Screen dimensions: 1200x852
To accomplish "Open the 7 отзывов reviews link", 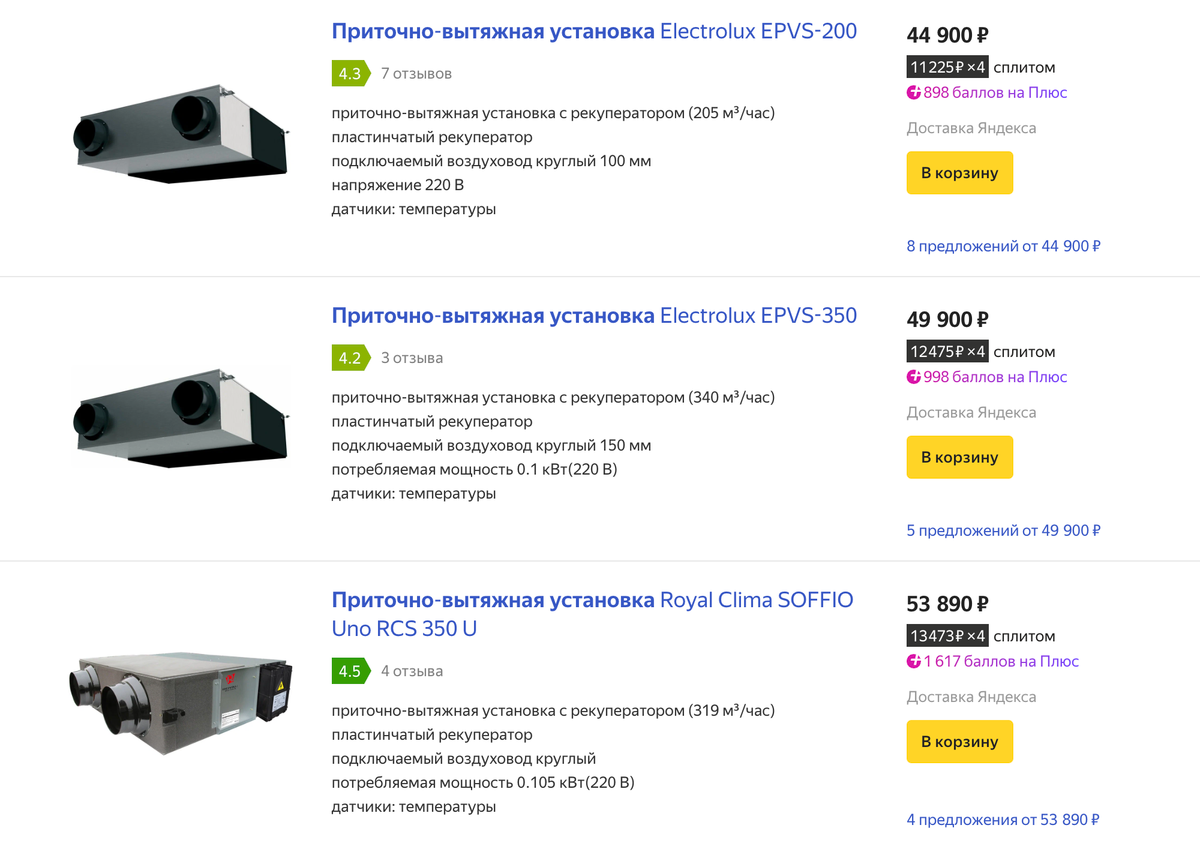I will click(416, 74).
